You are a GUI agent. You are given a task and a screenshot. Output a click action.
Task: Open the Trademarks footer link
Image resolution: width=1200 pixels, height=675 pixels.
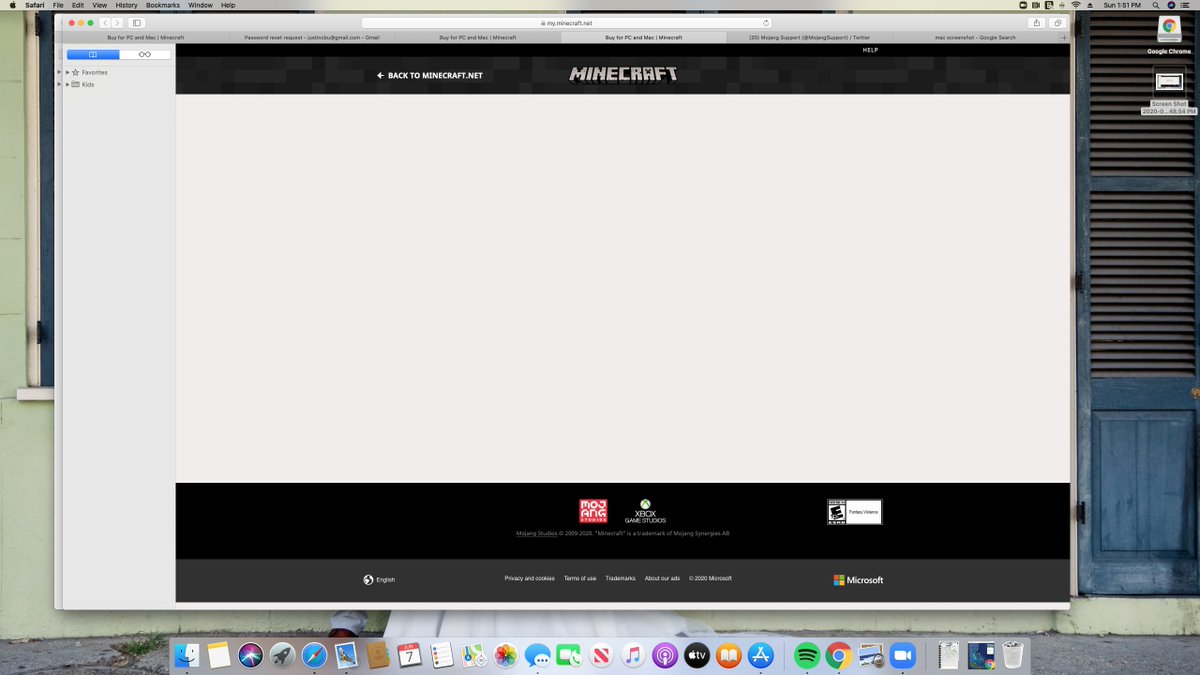click(620, 578)
